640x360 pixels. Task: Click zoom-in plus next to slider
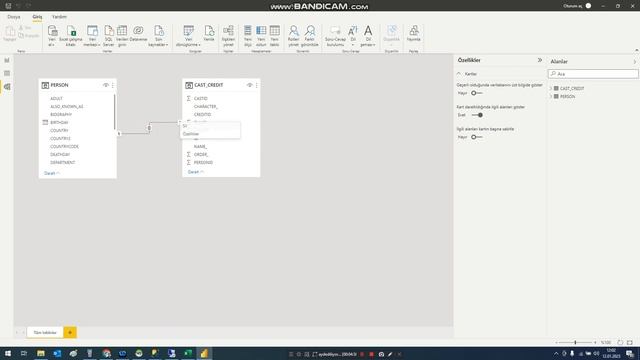click(x=595, y=342)
